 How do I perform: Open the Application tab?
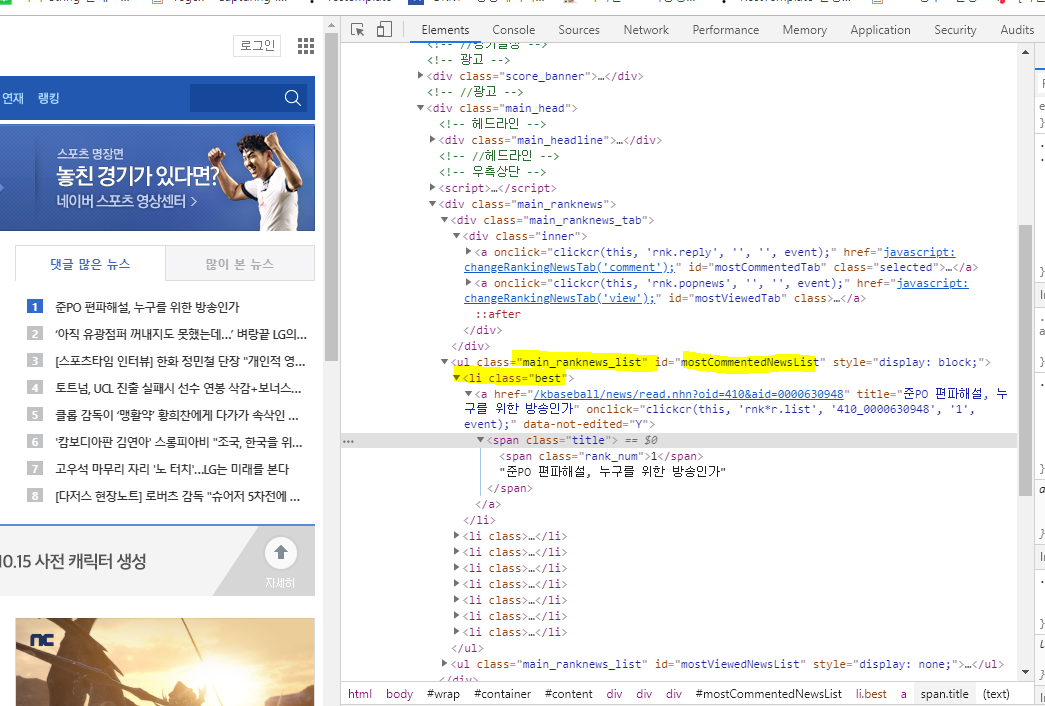[x=880, y=29]
